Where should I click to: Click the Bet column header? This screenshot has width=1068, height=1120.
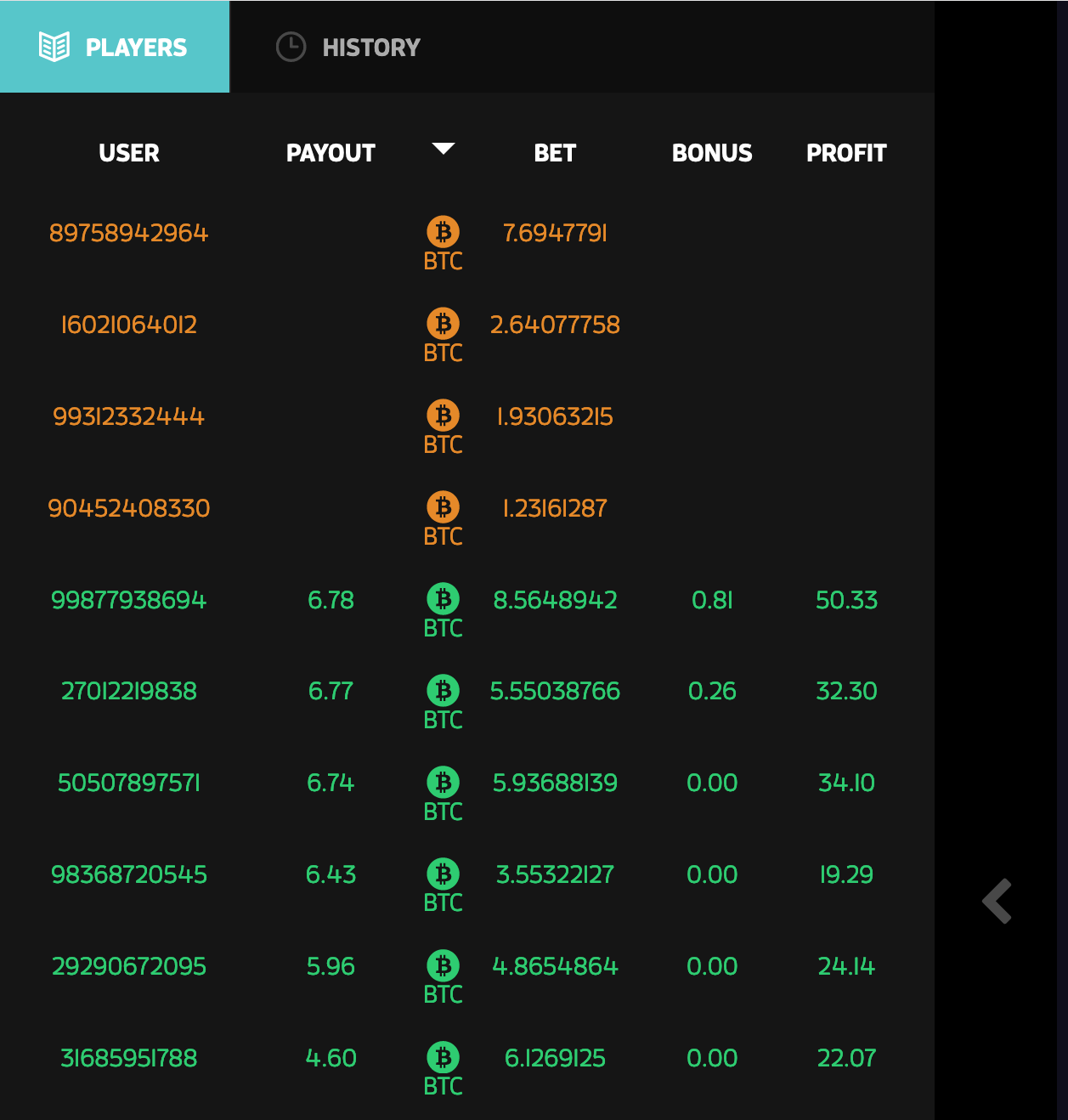coord(555,153)
